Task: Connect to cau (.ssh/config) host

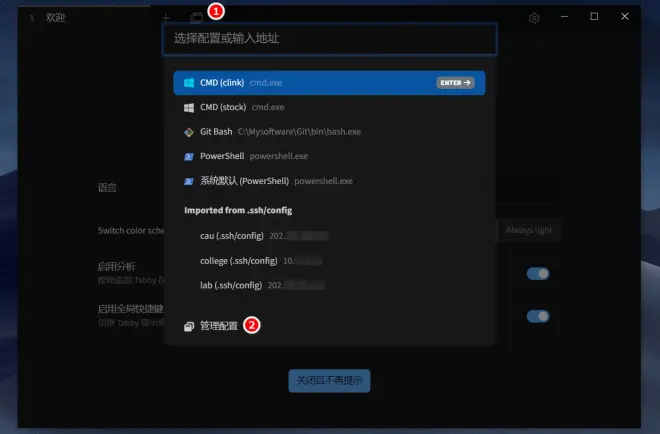Action: tap(329, 236)
